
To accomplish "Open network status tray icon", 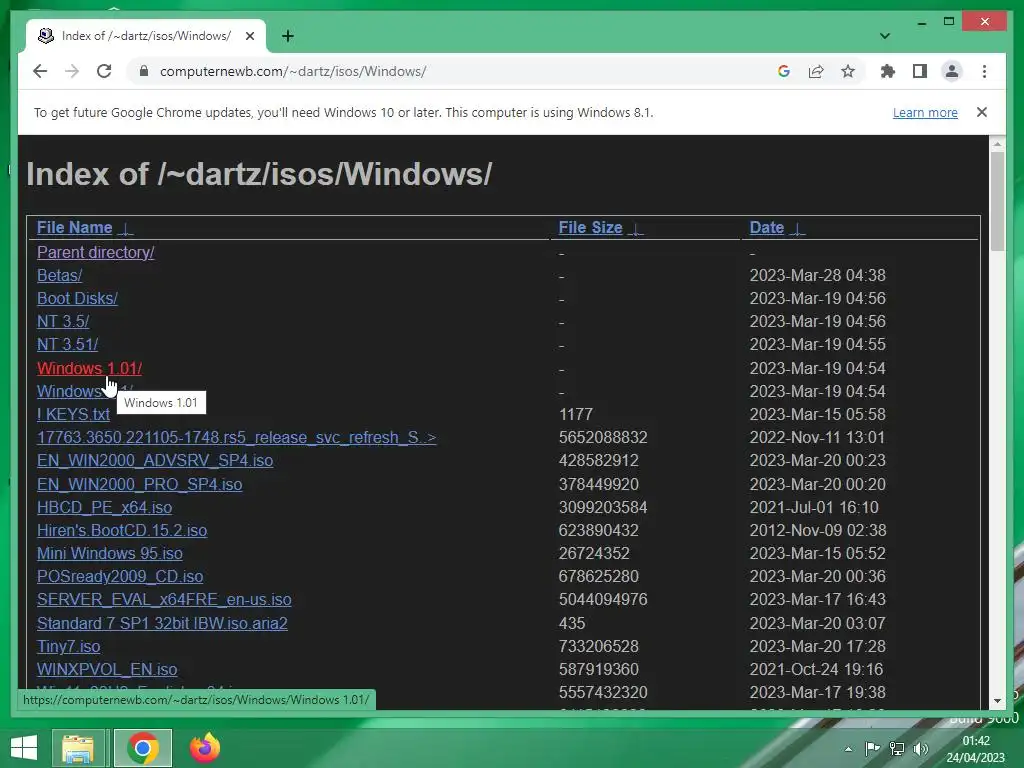I will click(897, 749).
